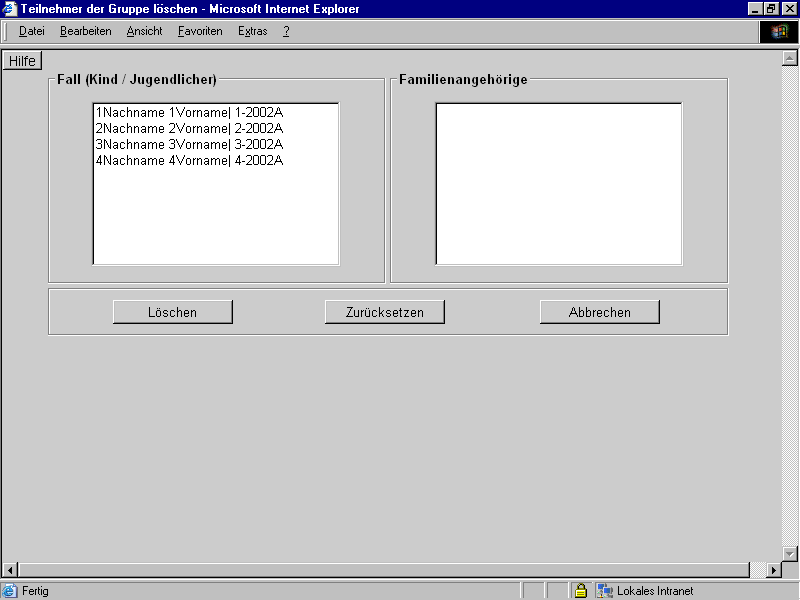Click the horizontal scrollbar right arrow

[x=773, y=570]
